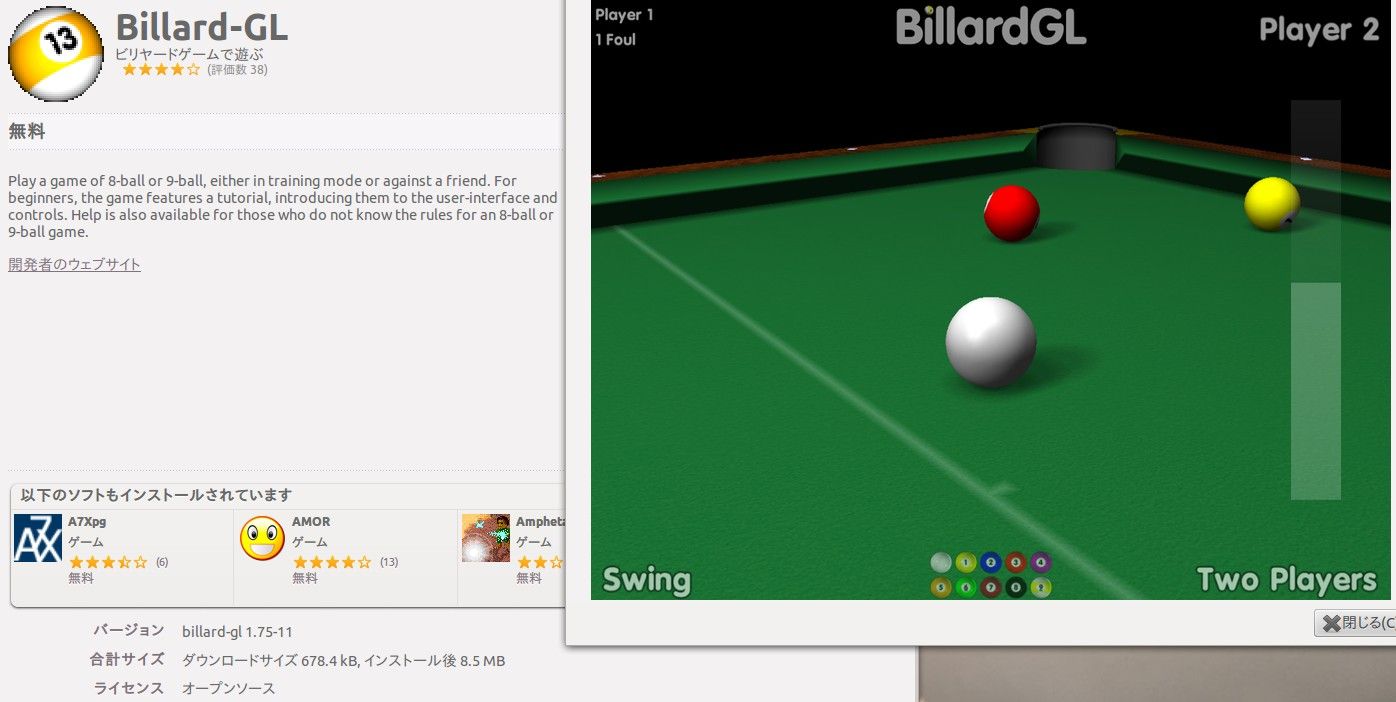Click the A7Xpg star rating

108,562
